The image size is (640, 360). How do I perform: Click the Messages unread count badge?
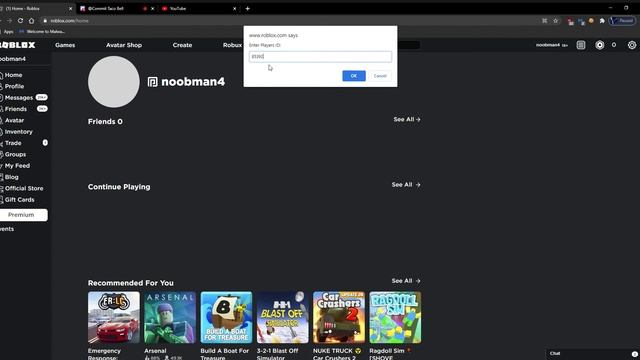42,98
